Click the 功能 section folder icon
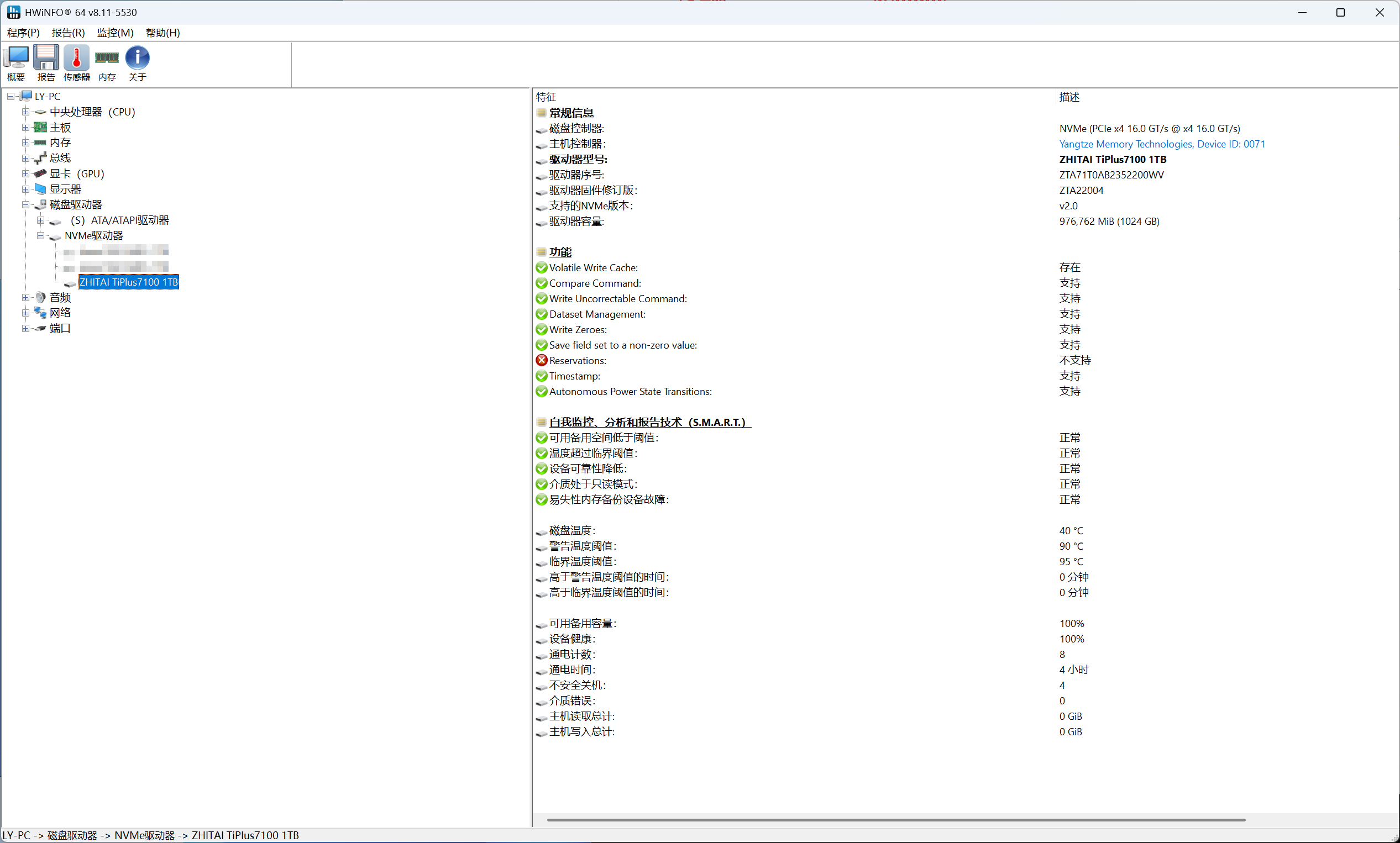Screen dimensions: 1400x843 542,252
